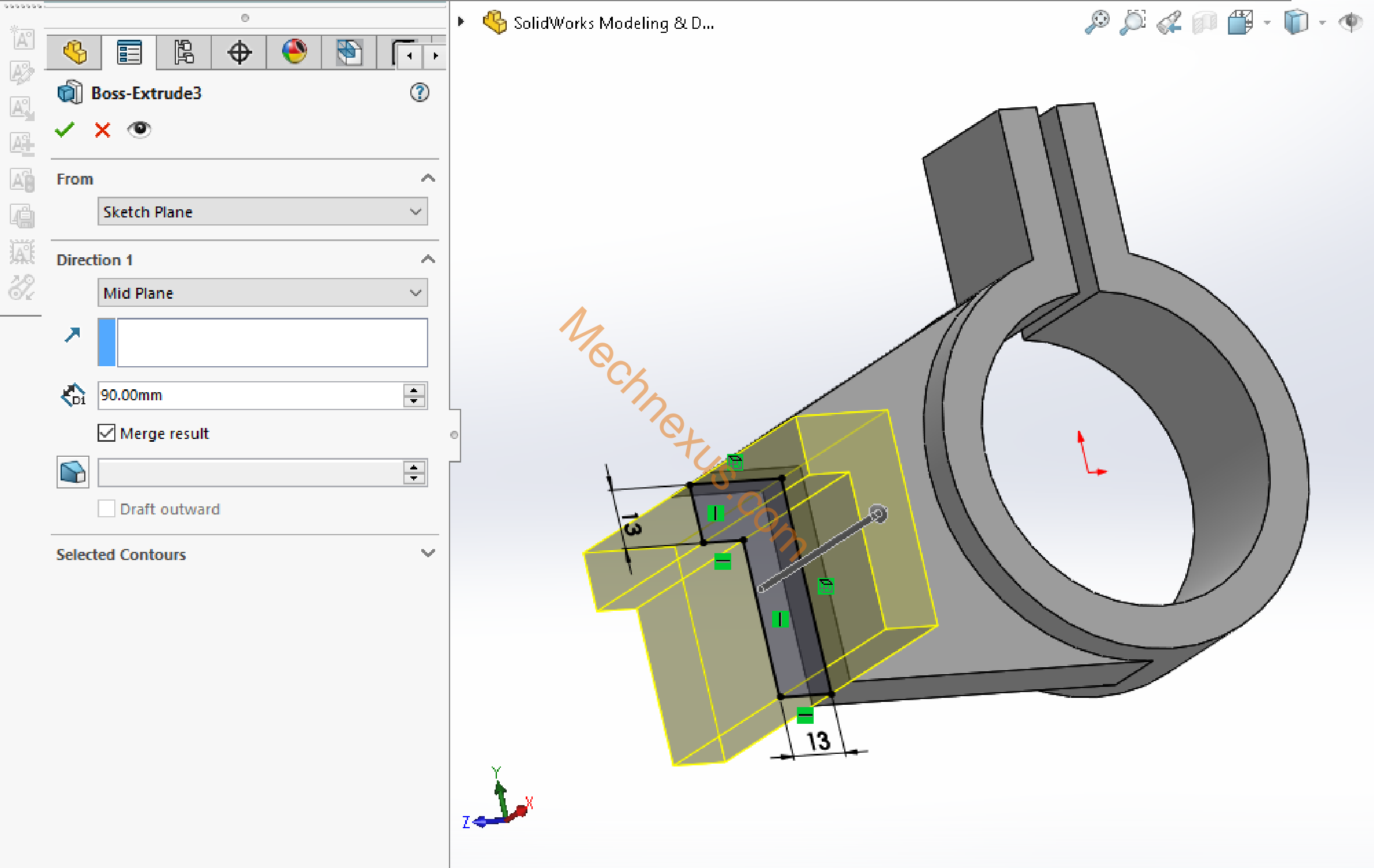
Task: Open the DisplayManager color ball tab
Action: [294, 52]
